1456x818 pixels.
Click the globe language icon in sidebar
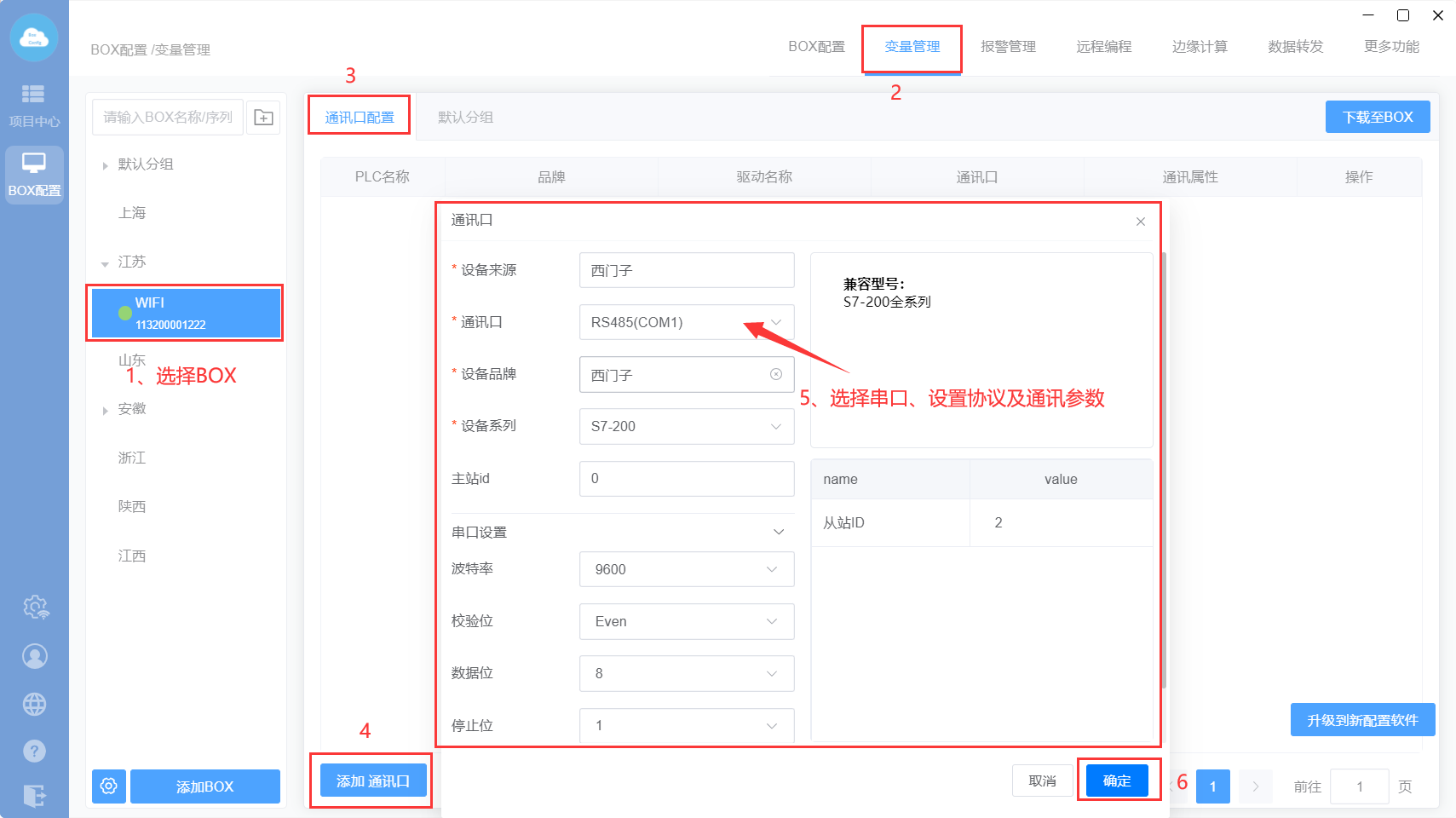click(35, 705)
